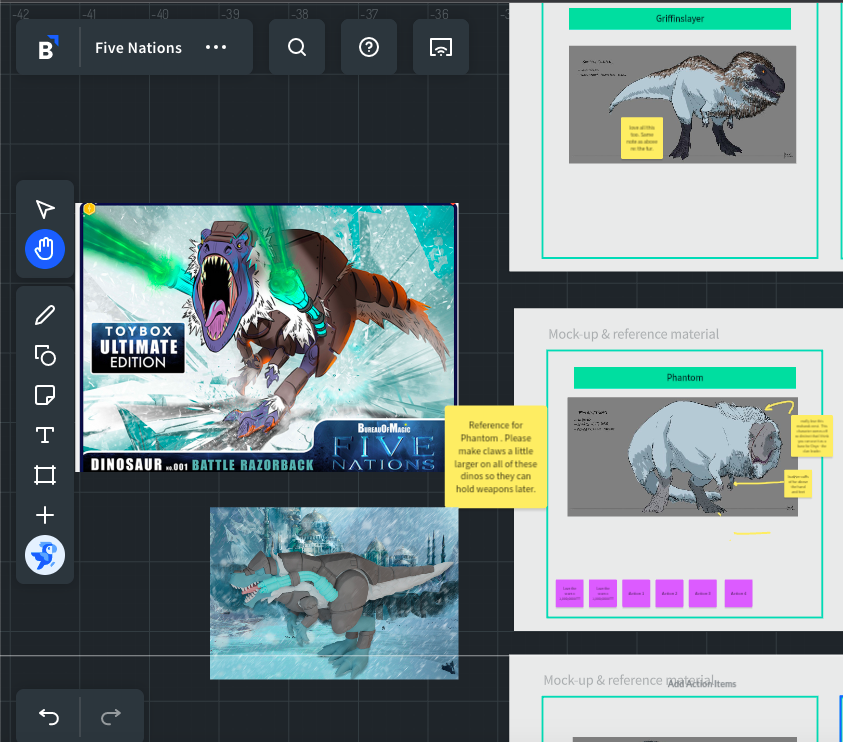
Task: Select the Phantom green header
Action: click(684, 377)
